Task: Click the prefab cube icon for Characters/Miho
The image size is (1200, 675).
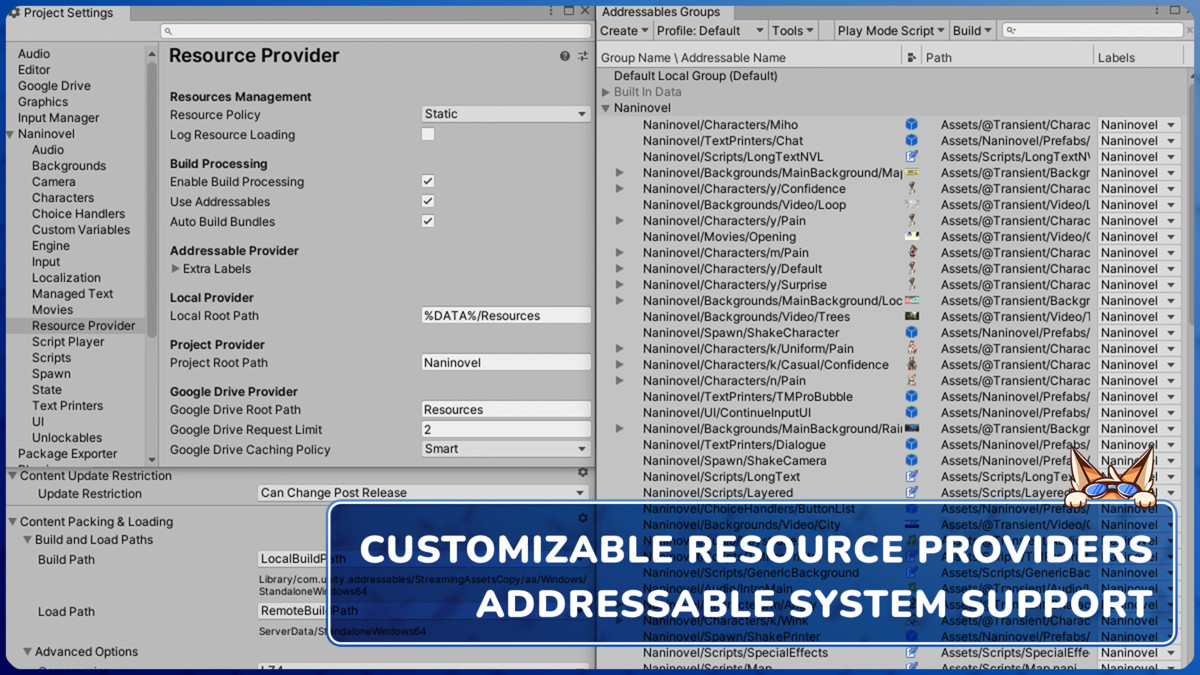Action: point(912,125)
